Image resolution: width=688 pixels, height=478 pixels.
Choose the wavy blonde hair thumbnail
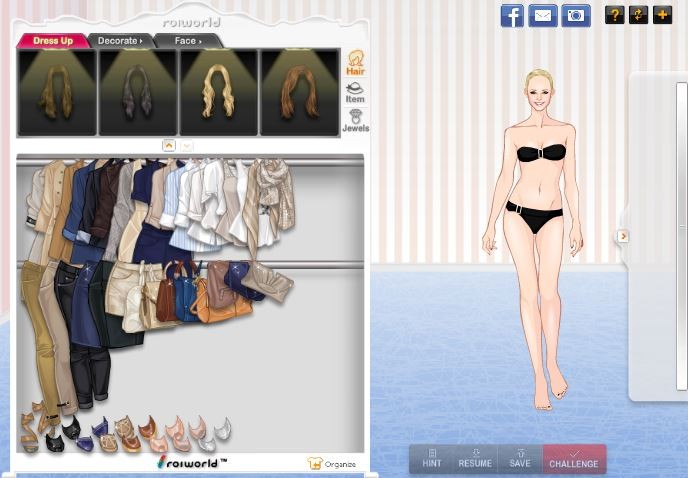219,92
